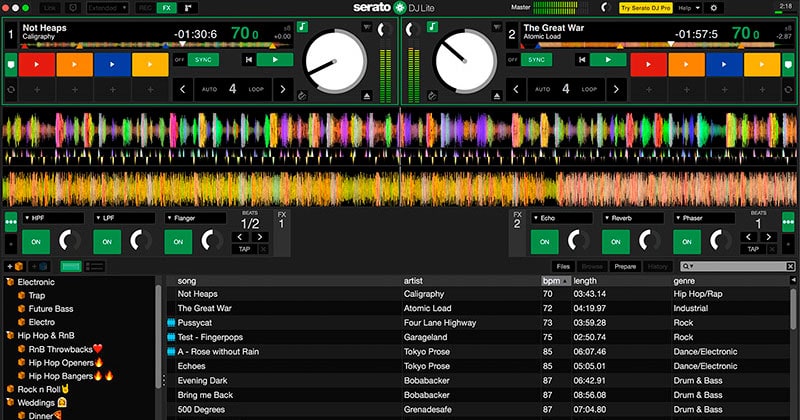Activate AUTO 4 LOOP on deck 2
Viewport: 800px width, 420px height.
point(565,89)
